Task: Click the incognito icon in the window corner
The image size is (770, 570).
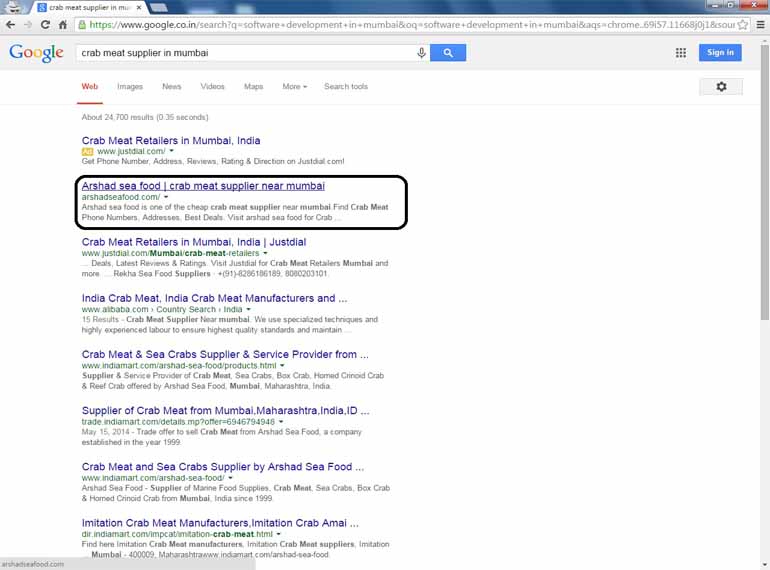Action: pyautogui.click(x=15, y=7)
